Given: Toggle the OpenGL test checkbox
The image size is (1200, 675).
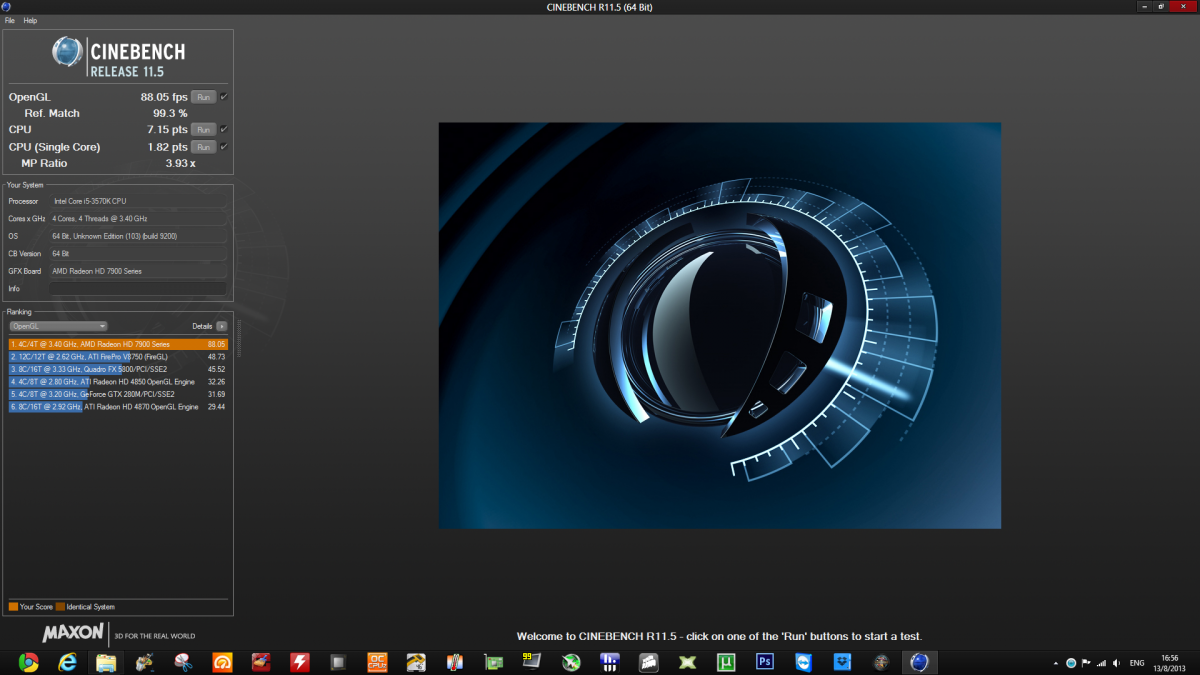Looking at the screenshot, I should coord(224,97).
